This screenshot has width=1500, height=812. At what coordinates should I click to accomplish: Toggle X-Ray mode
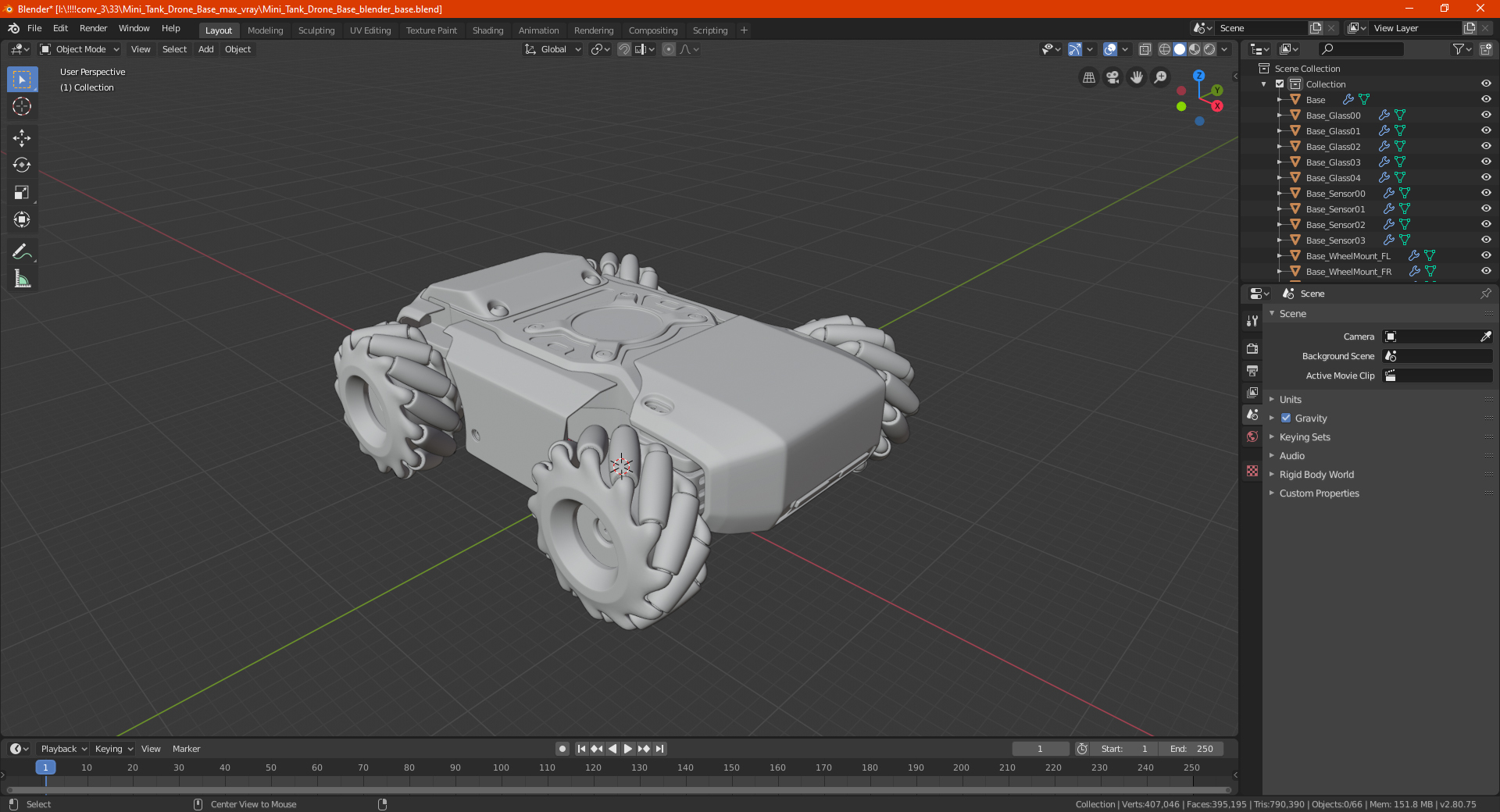click(x=1145, y=49)
